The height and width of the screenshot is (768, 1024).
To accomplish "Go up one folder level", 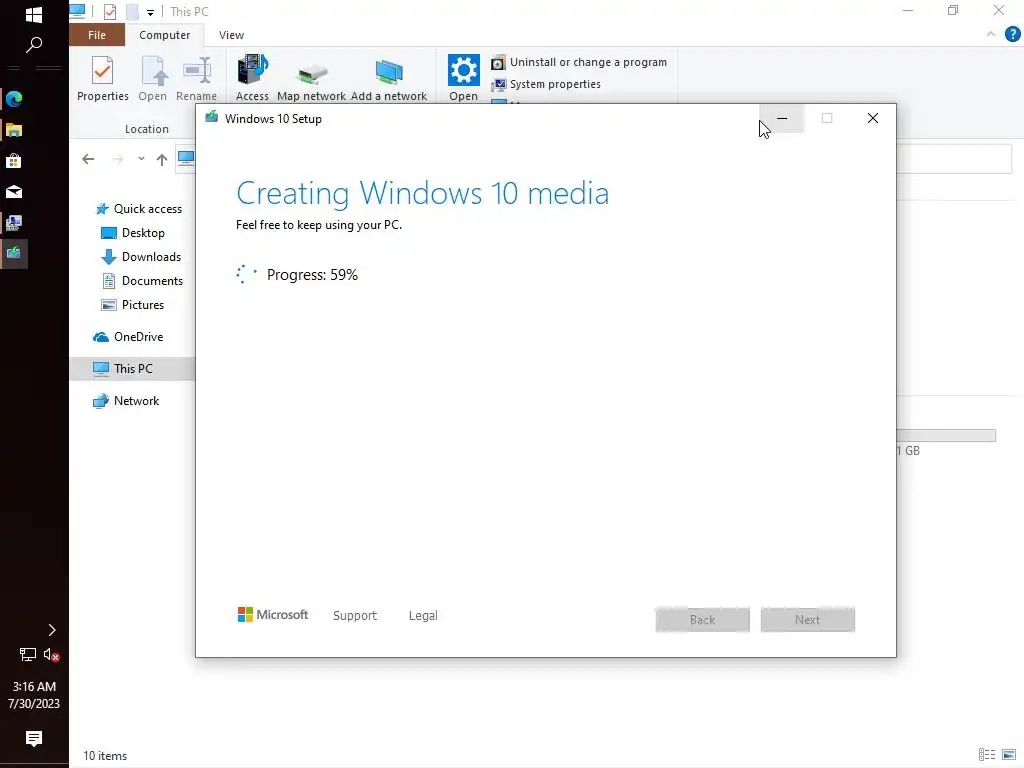I will (162, 159).
